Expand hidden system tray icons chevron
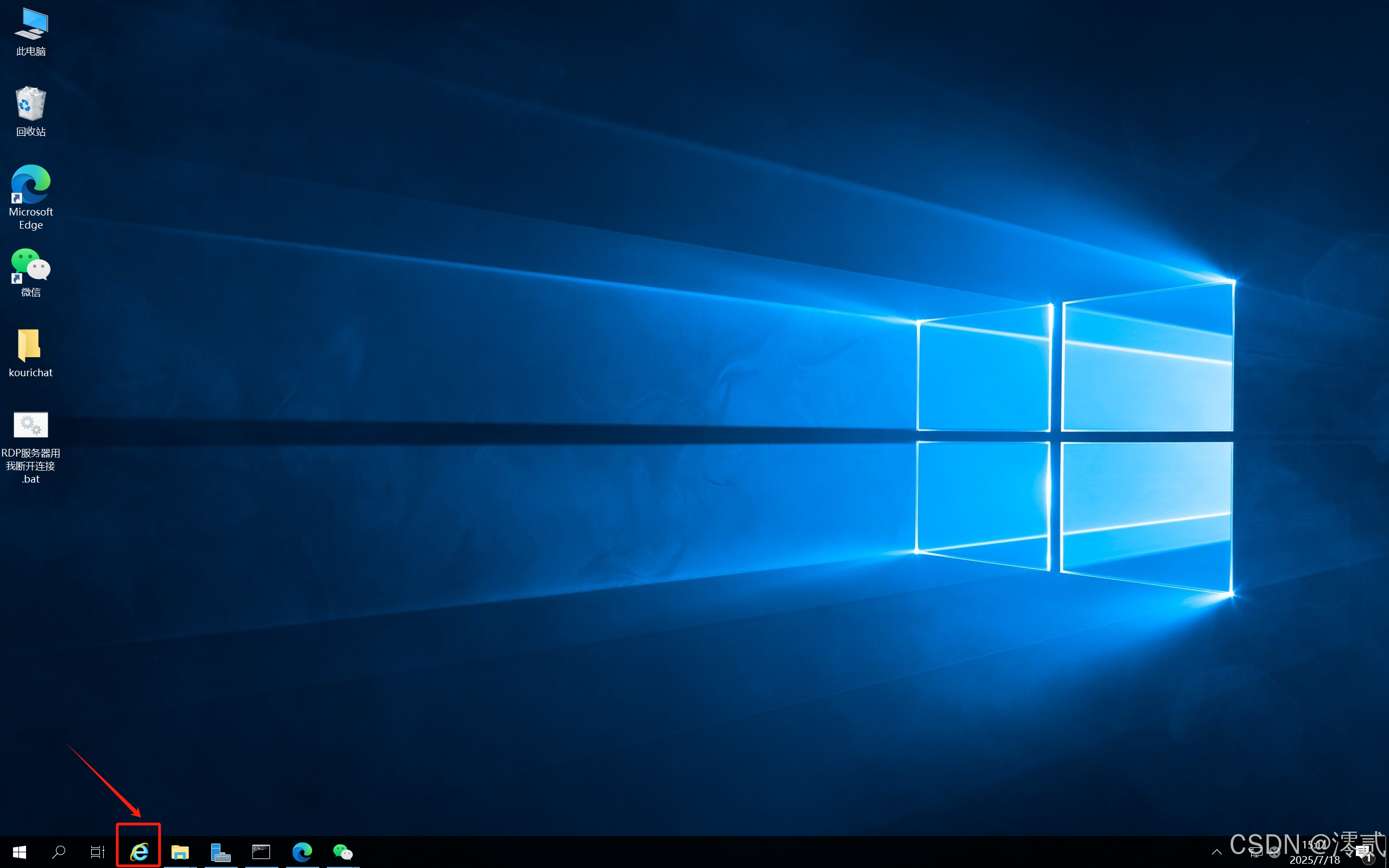 tap(1217, 852)
